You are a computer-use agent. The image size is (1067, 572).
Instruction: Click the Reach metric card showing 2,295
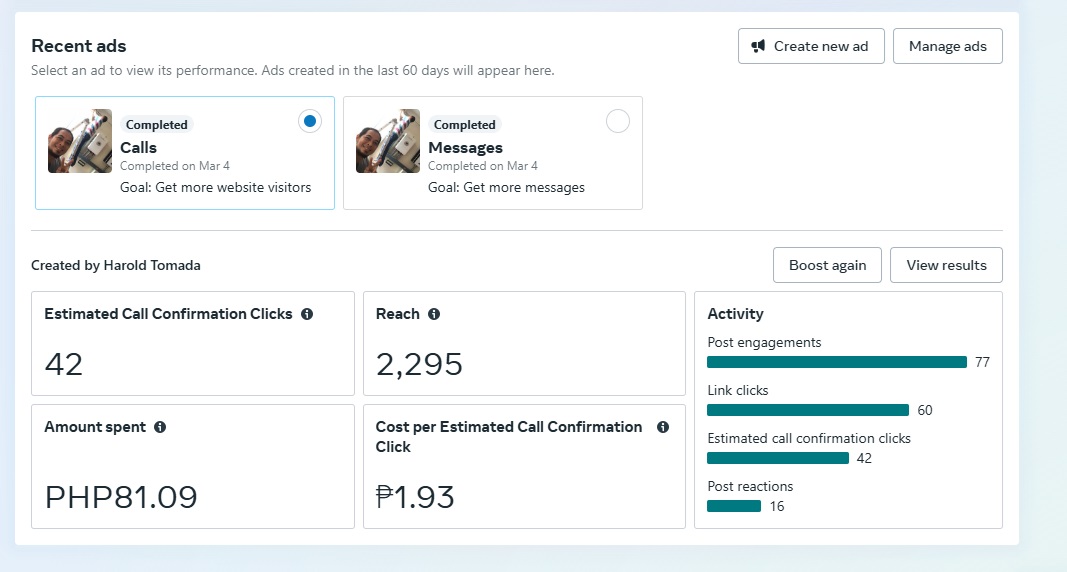(x=523, y=344)
